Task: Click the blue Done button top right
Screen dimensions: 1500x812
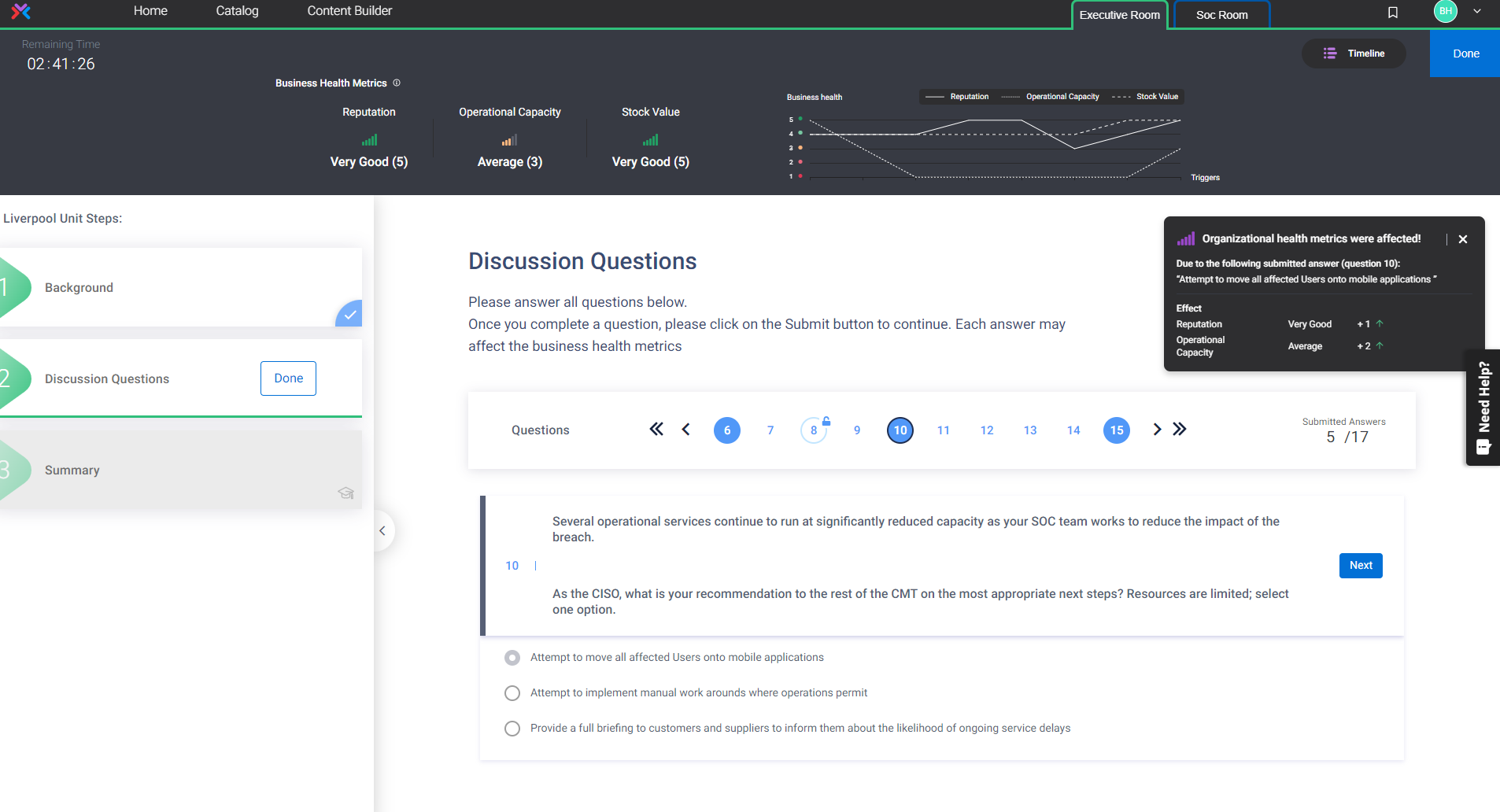Action: click(1465, 54)
